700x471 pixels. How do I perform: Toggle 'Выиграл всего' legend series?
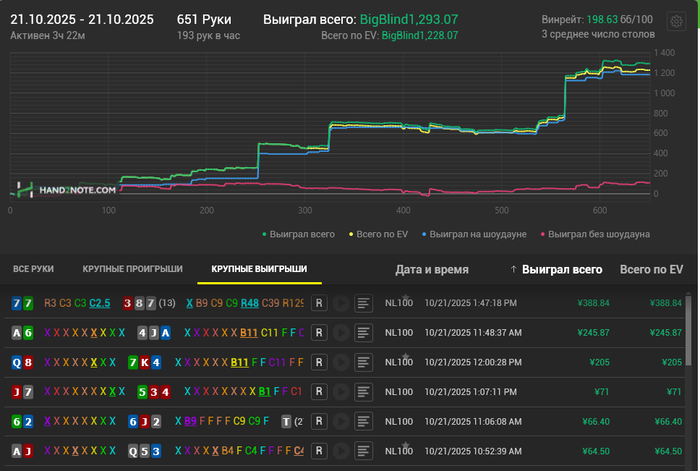pos(298,234)
